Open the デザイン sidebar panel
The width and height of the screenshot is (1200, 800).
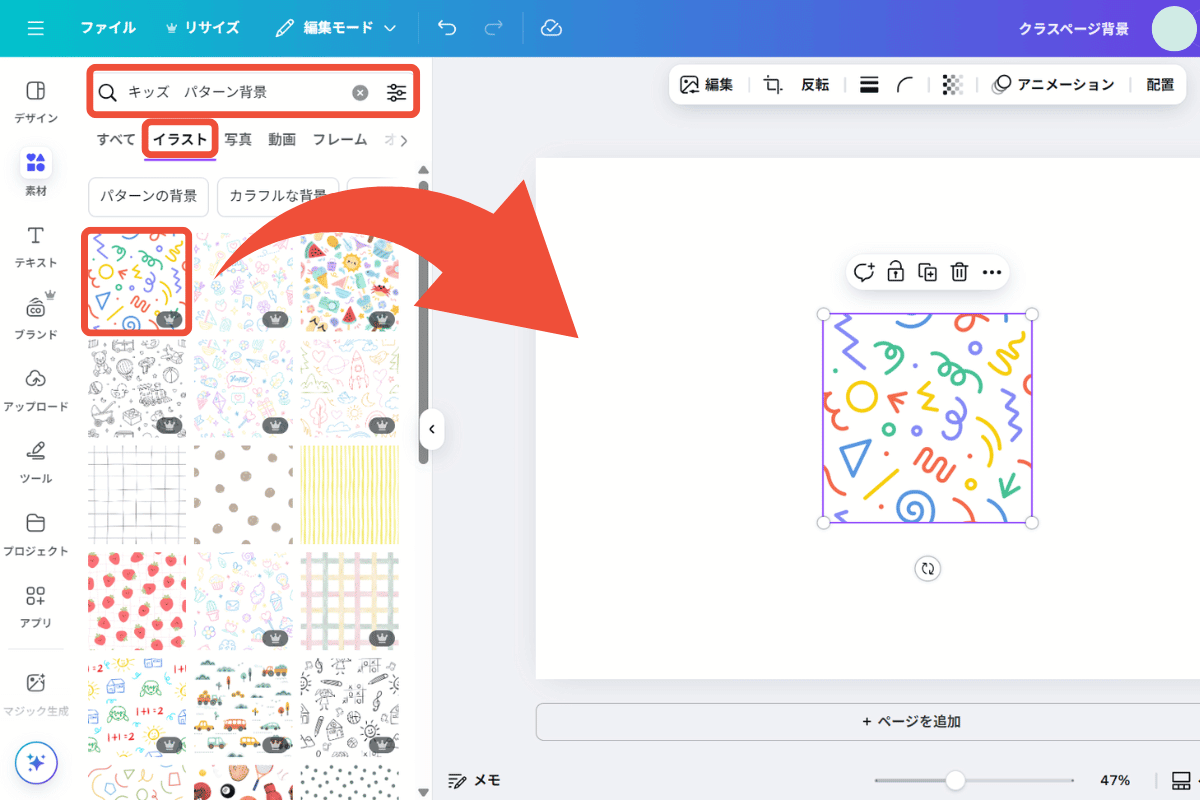coord(35,100)
